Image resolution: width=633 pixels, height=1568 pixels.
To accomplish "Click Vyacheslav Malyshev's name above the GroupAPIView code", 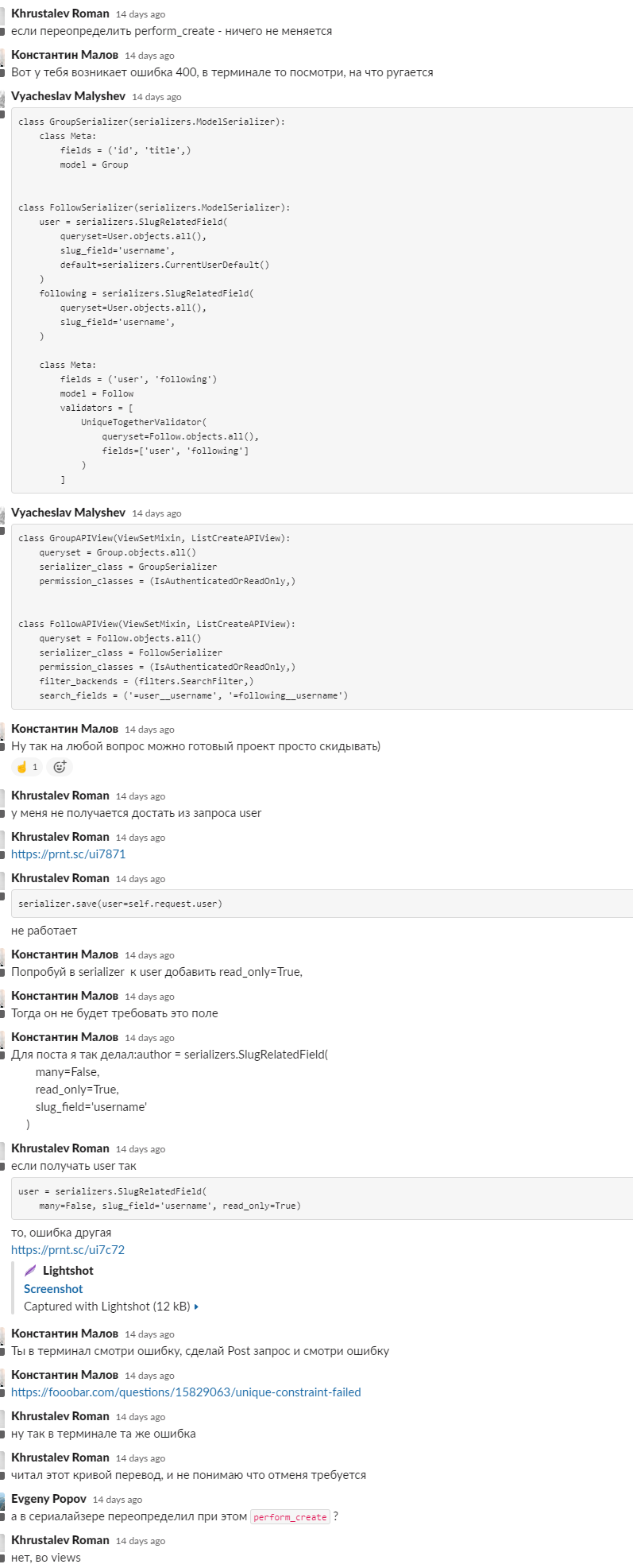I will coord(68,513).
